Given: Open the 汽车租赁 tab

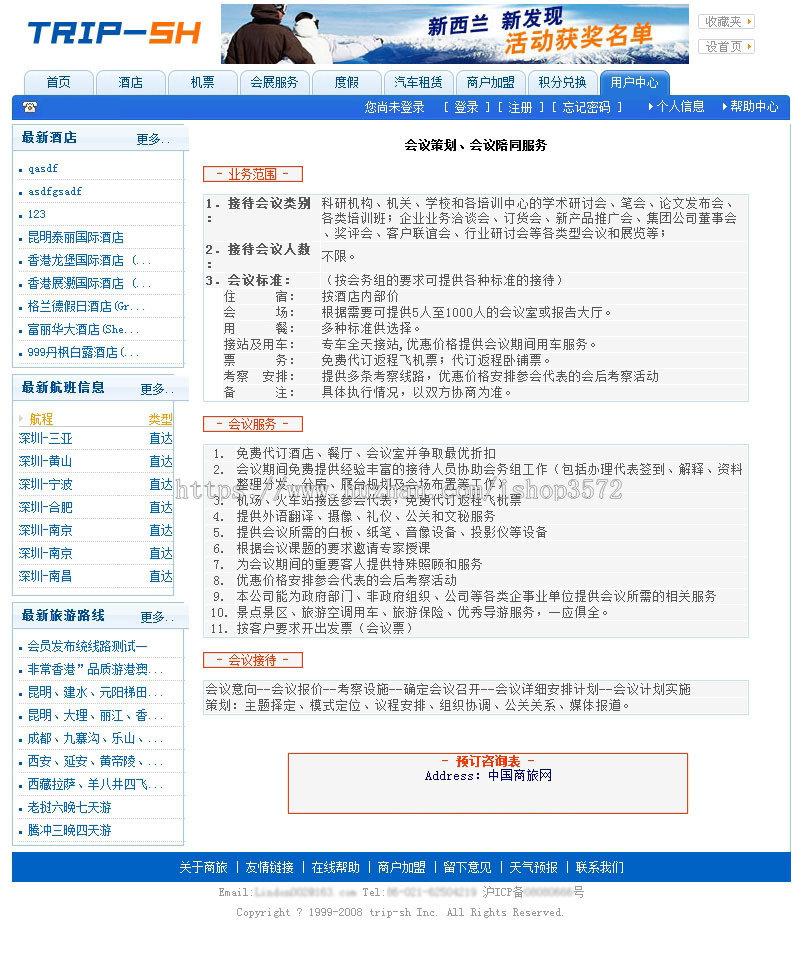Looking at the screenshot, I should click(418, 83).
